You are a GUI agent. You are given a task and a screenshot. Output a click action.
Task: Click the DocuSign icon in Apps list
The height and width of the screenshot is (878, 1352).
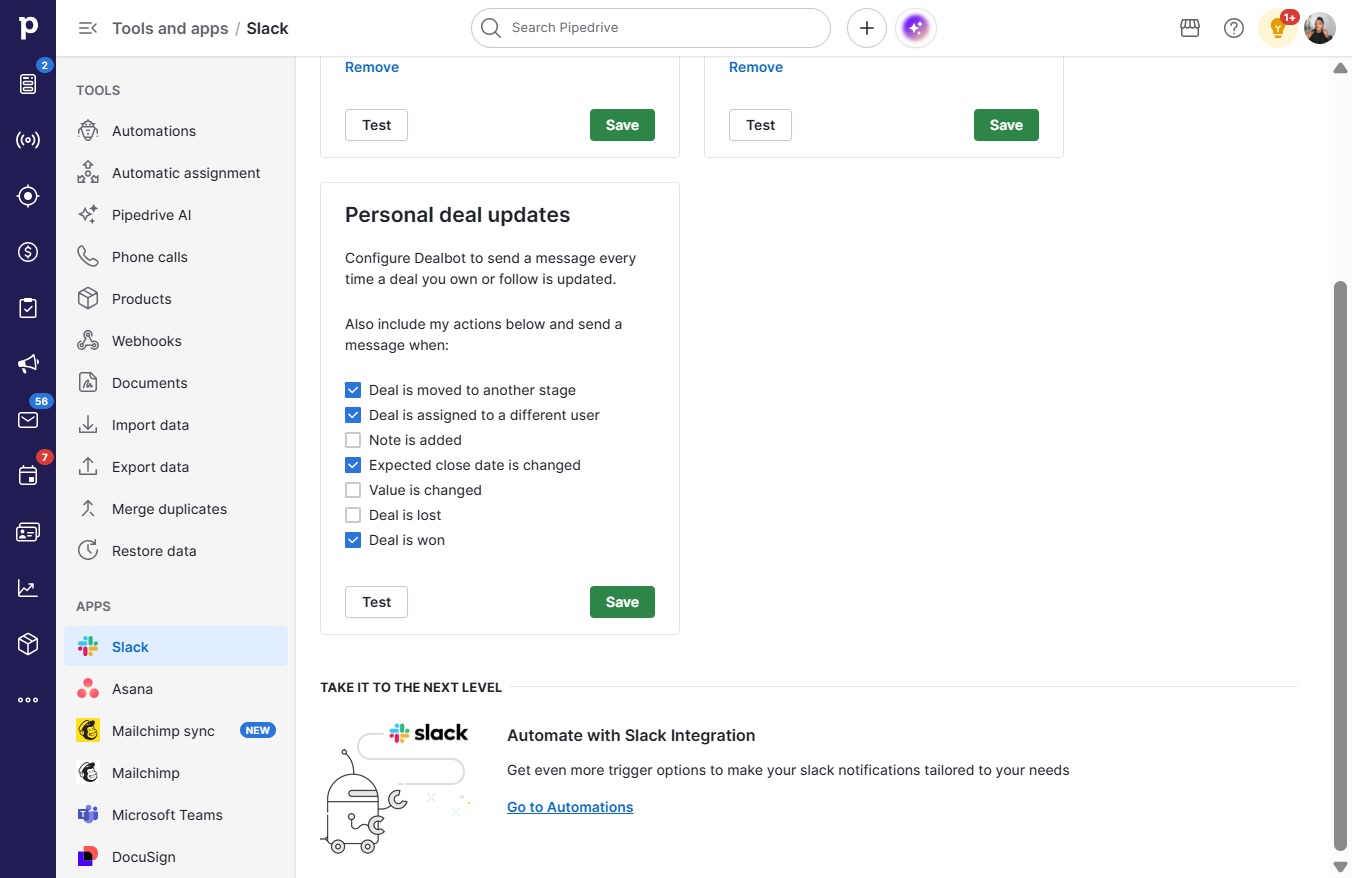[88, 857]
